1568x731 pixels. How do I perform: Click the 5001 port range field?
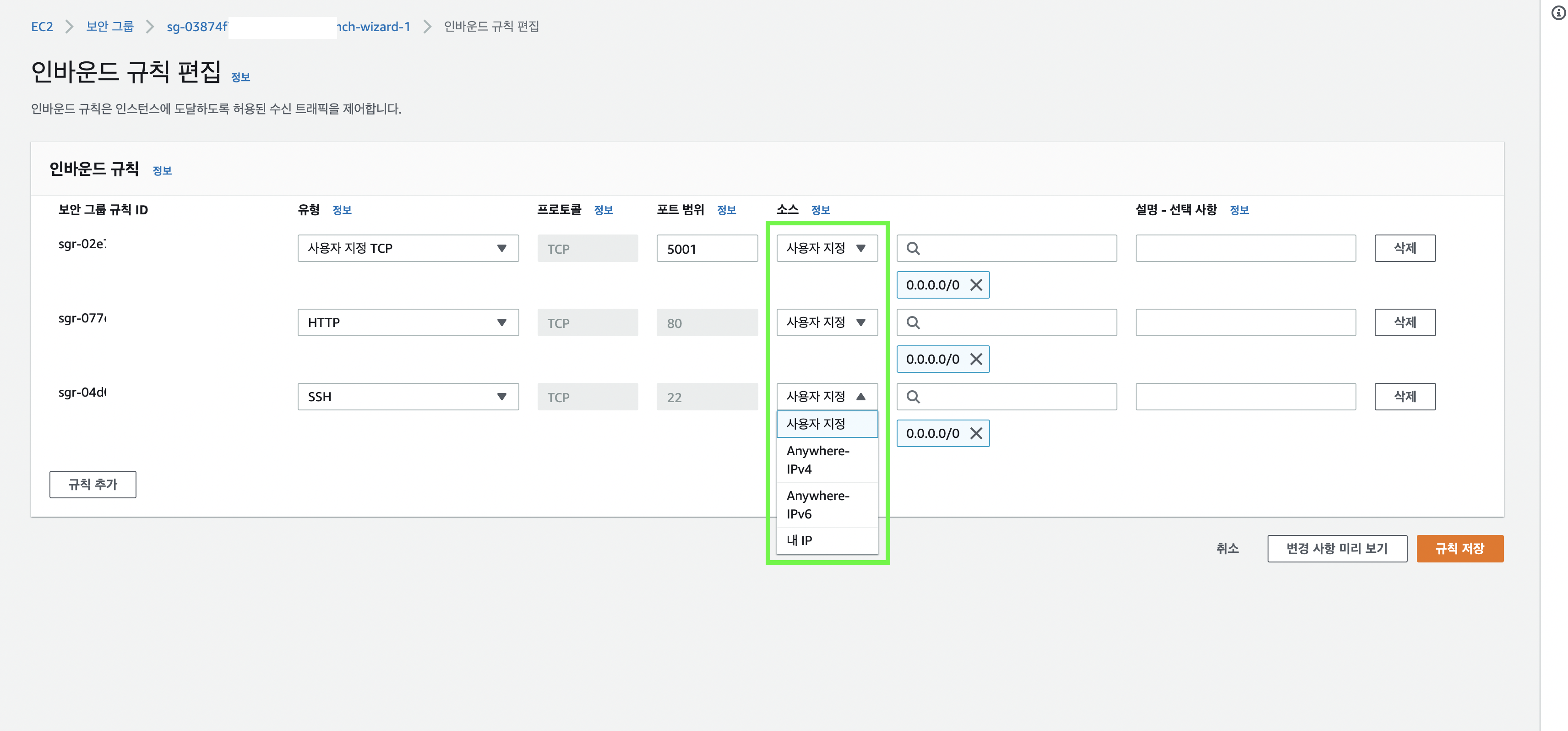click(706, 248)
